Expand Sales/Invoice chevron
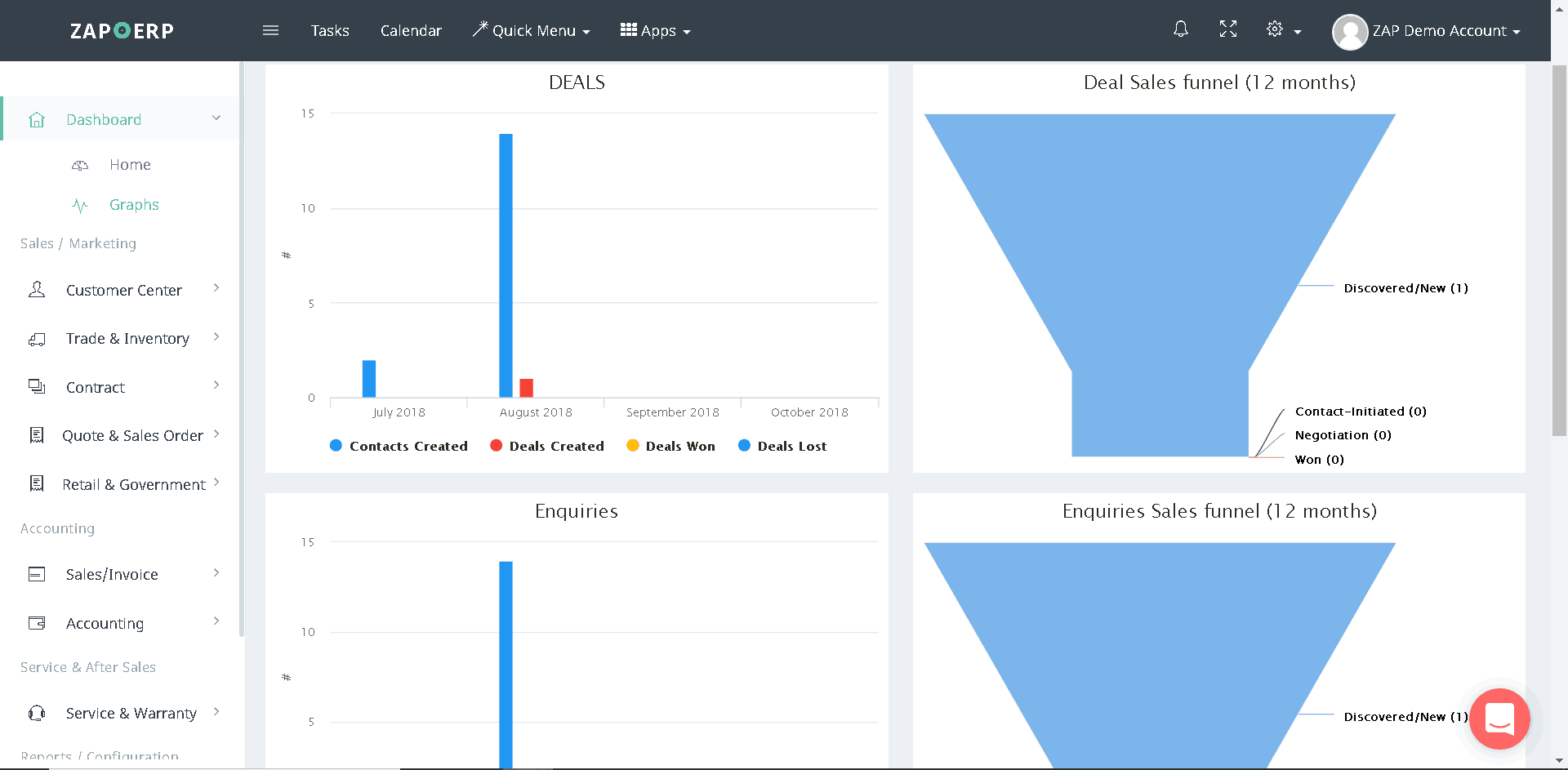Screen dimensions: 1568x770 [x=216, y=573]
